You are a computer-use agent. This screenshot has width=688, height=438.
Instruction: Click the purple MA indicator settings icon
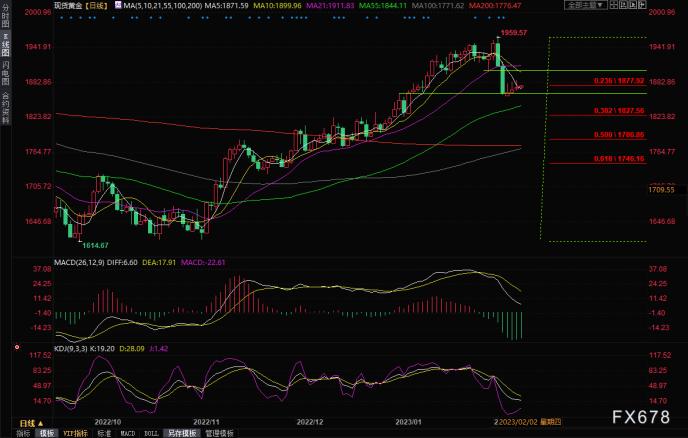click(x=118, y=5)
